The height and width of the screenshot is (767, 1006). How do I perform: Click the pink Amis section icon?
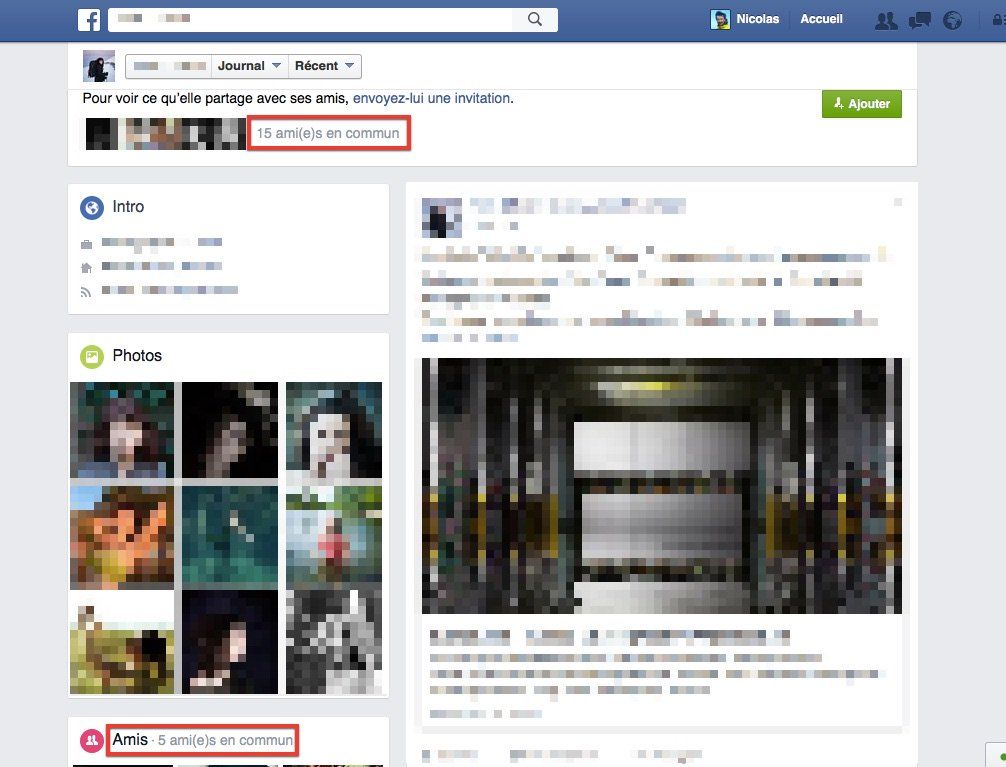click(92, 740)
